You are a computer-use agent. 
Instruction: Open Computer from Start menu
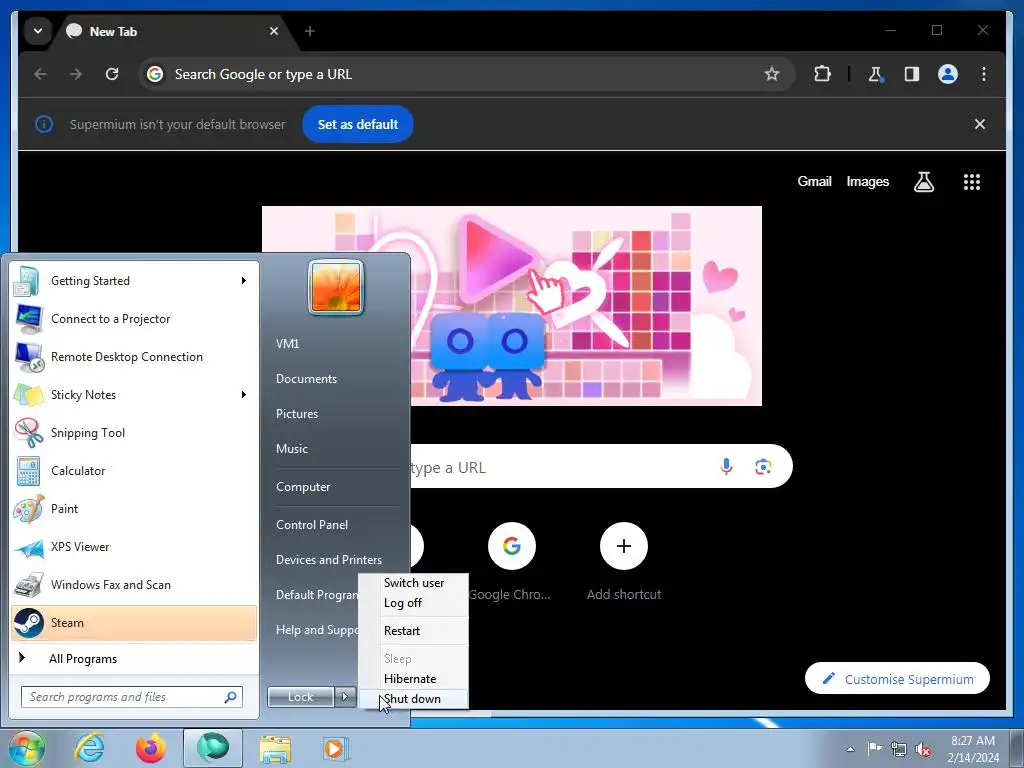click(303, 487)
